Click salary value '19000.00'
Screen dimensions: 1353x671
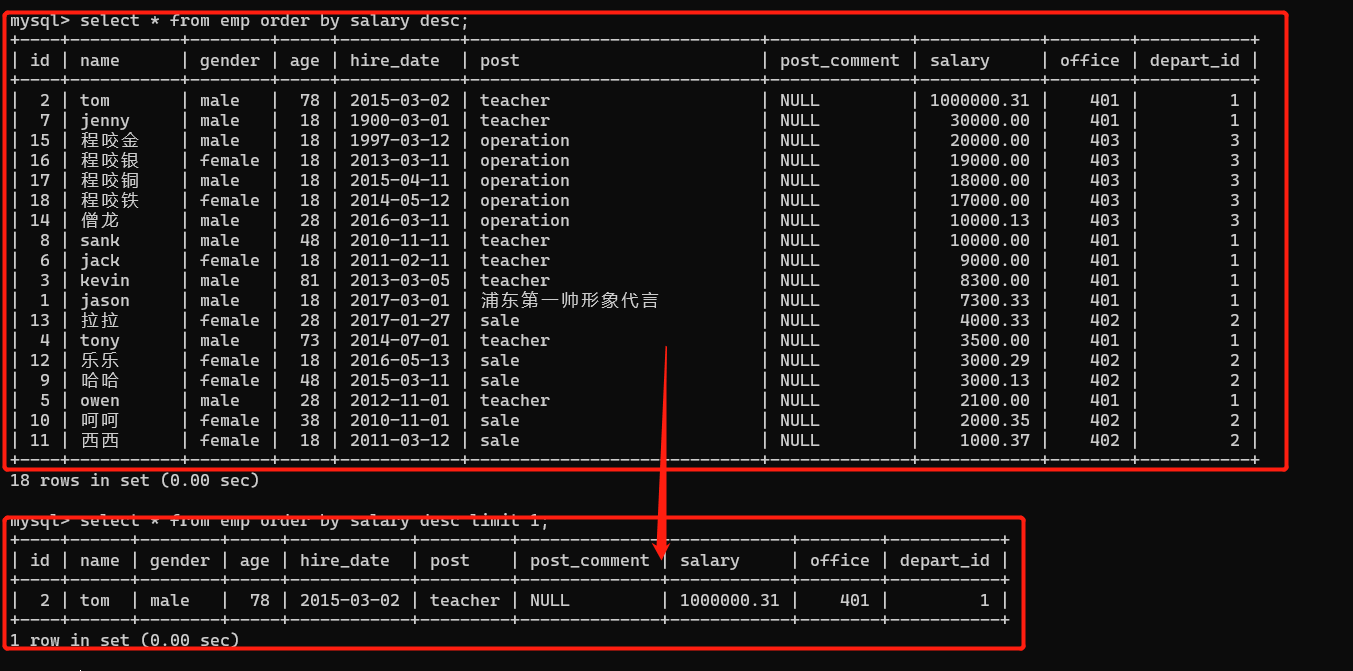tap(990, 160)
